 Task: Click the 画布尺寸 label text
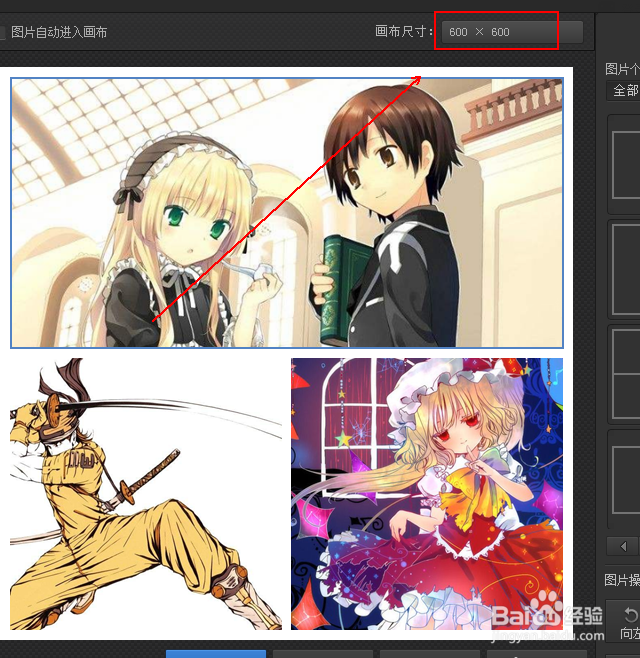click(404, 31)
